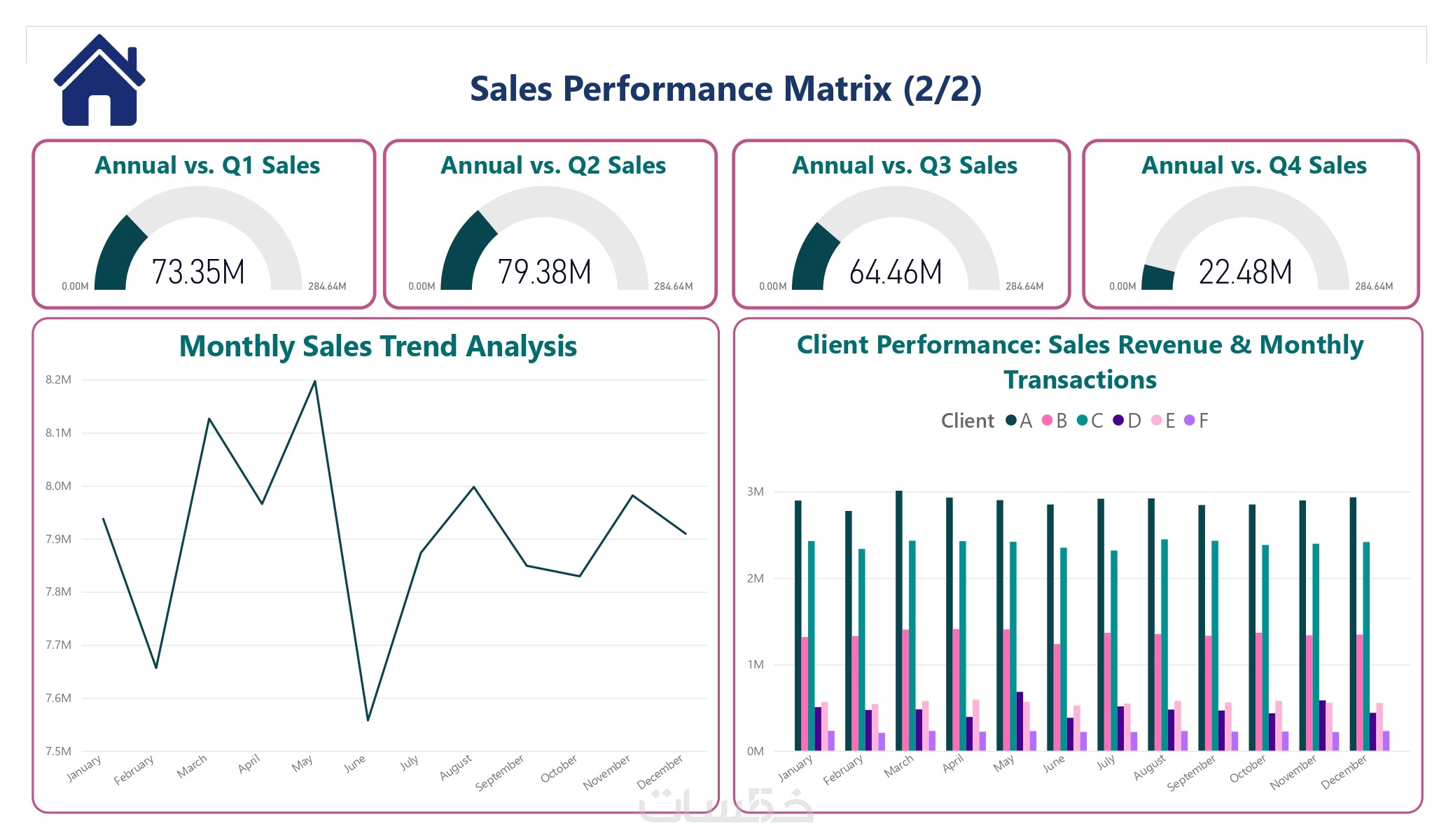Select Client D purple legend dot

[x=1118, y=421]
